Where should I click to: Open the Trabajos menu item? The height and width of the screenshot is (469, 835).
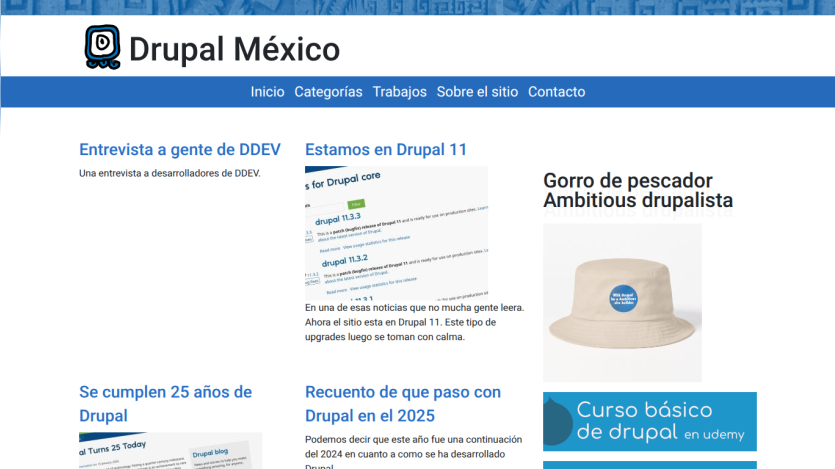399,92
